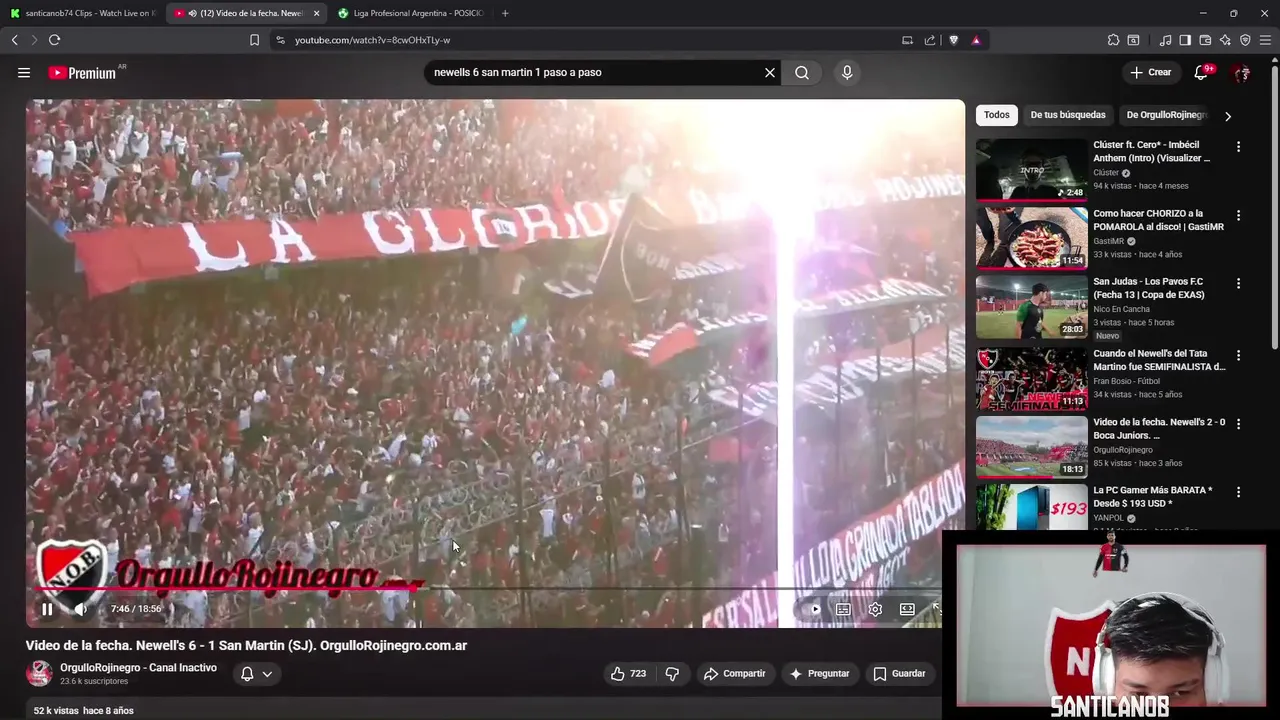Clear the search box text
The width and height of the screenshot is (1280, 720).
[770, 72]
